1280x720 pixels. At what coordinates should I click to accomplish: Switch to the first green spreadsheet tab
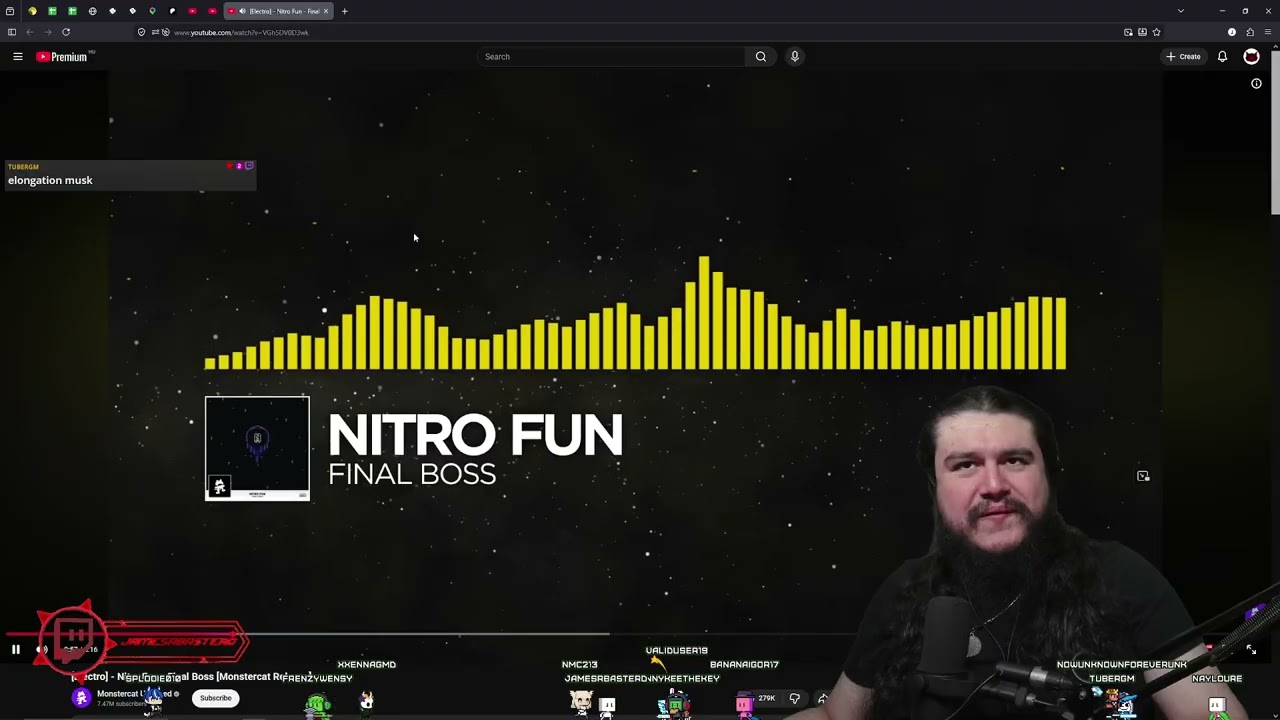click(x=52, y=11)
